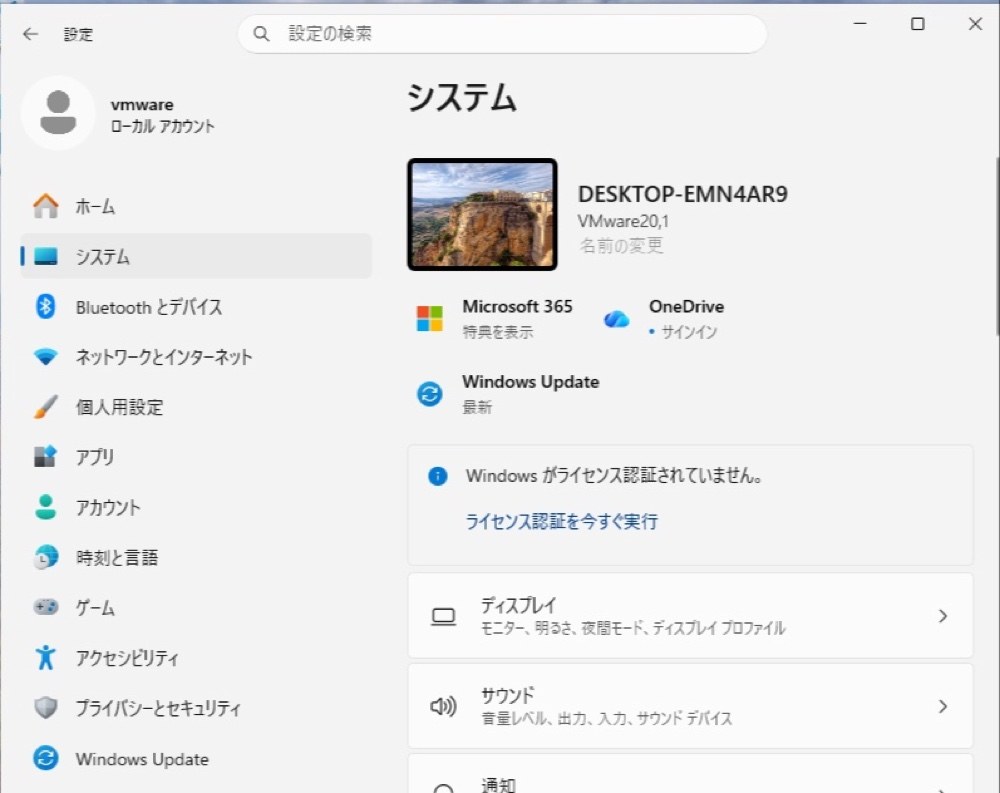
Task: Click the Display monitor icon
Action: coord(443,616)
